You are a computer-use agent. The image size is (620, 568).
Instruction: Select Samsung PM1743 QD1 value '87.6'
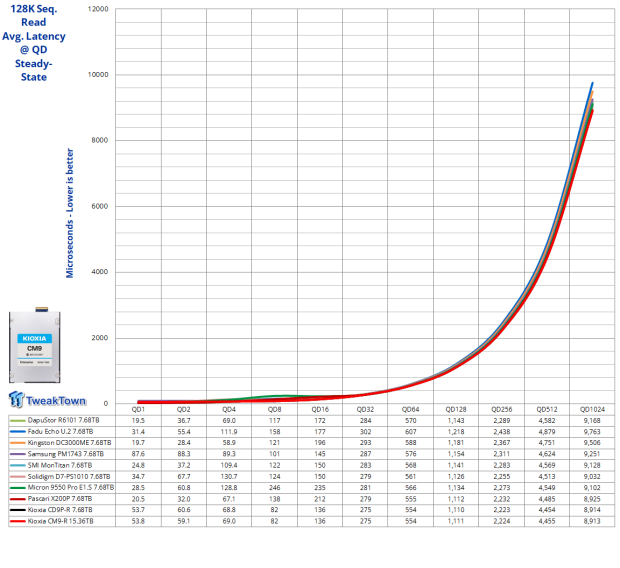[x=138, y=454]
